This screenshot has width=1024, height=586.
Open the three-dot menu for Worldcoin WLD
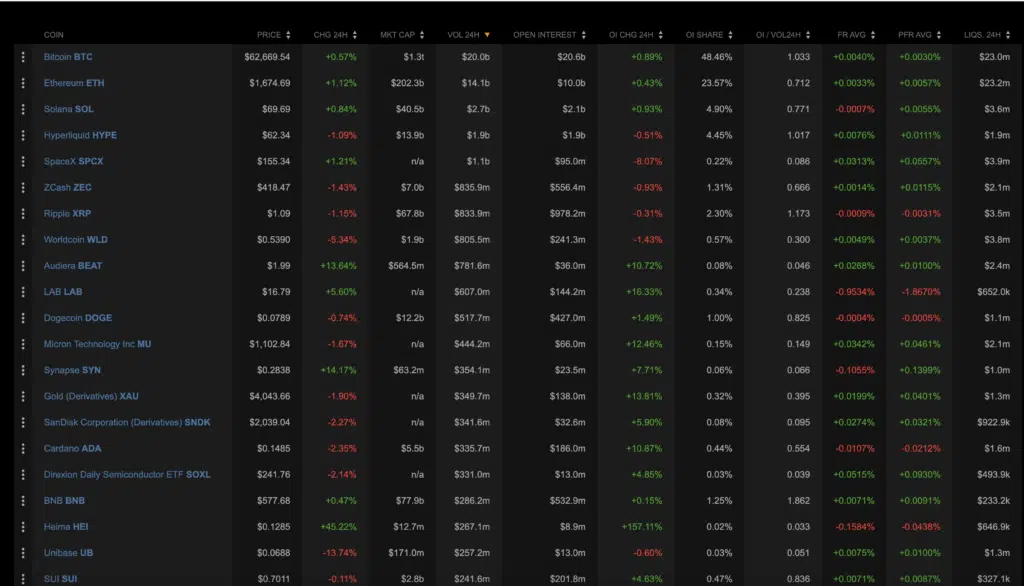tap(23, 240)
